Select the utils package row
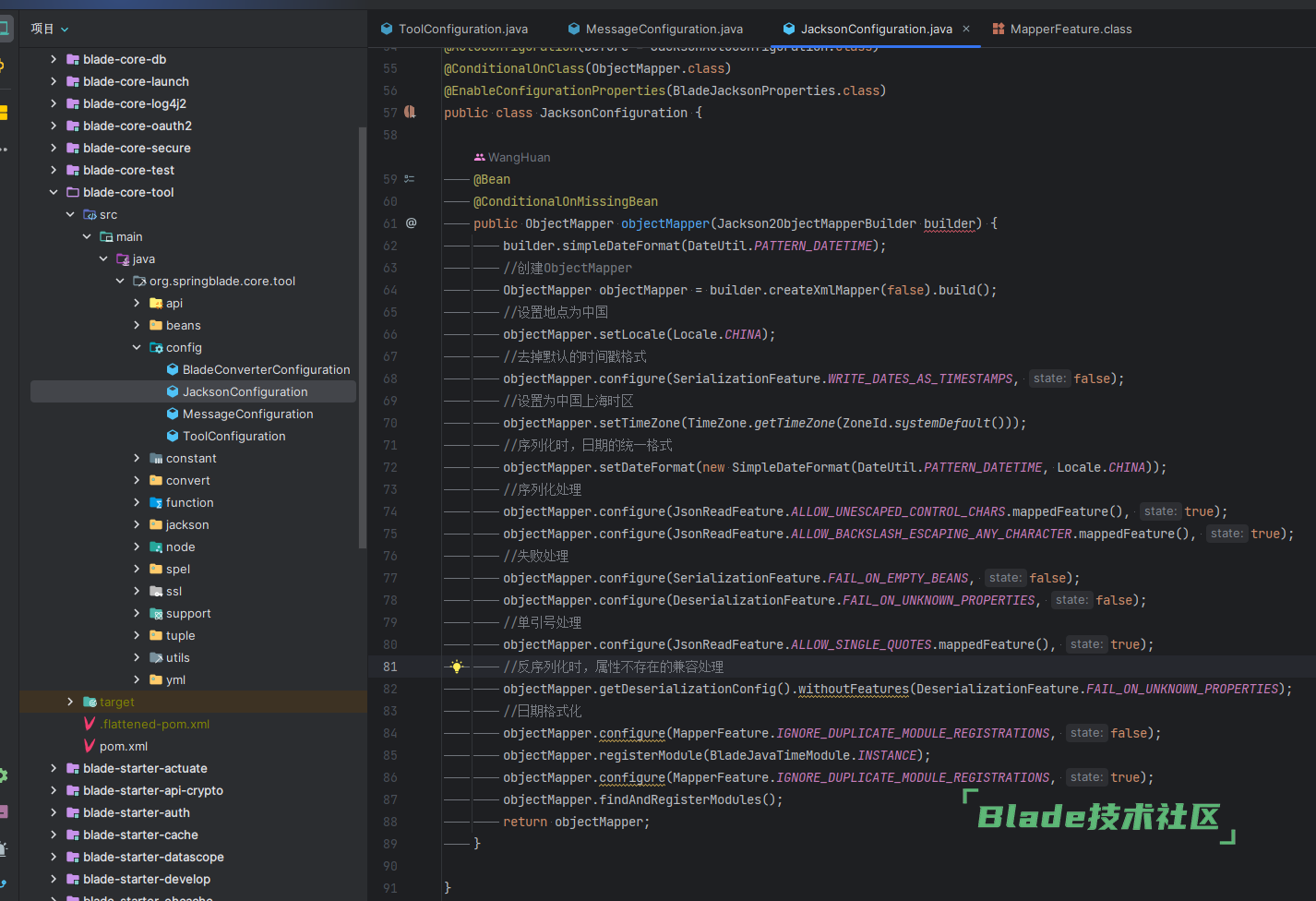The width and height of the screenshot is (1316, 901). click(x=193, y=657)
